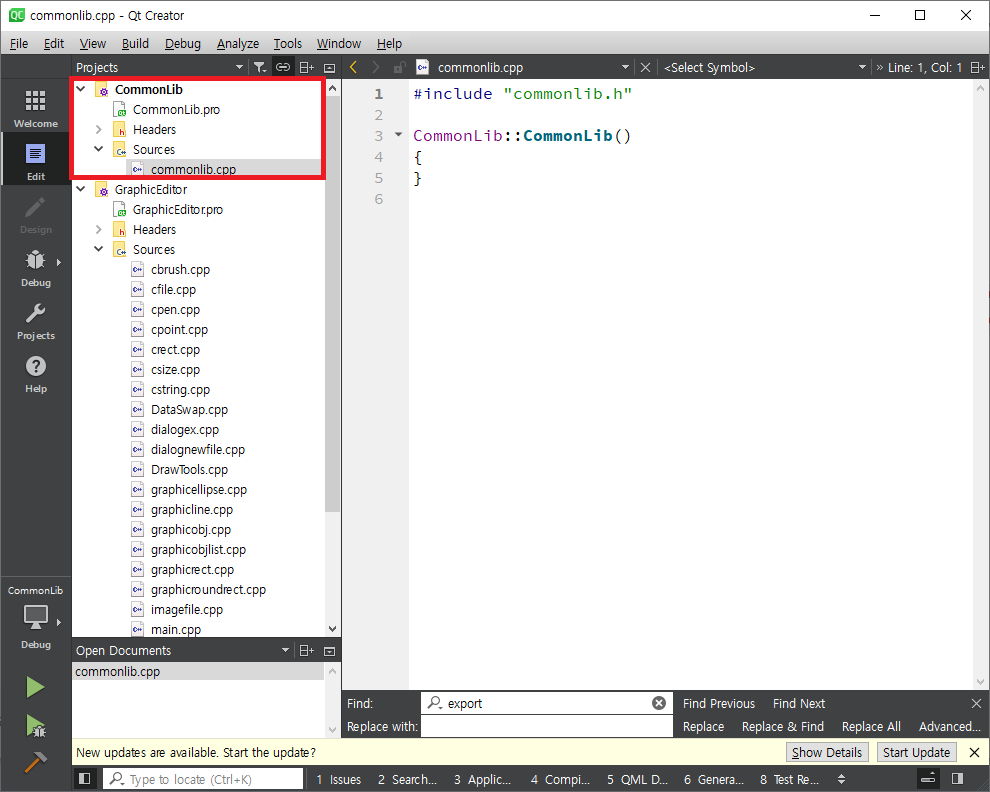Screen dimensions: 990x792
Task: Open the commonlib.cpp file selector dropdown
Action: coord(625,67)
